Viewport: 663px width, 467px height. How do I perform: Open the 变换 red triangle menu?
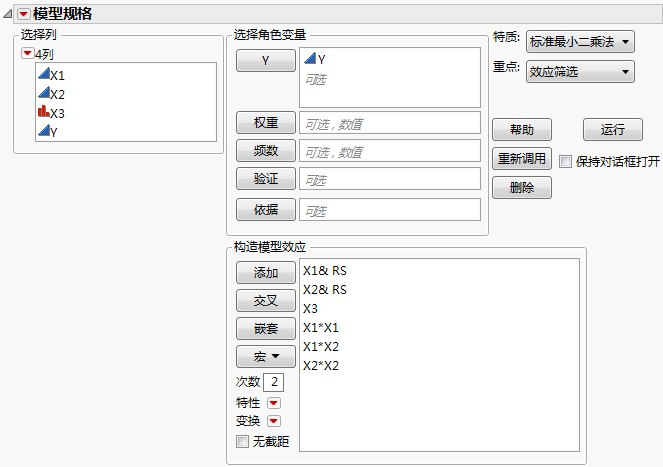click(274, 421)
